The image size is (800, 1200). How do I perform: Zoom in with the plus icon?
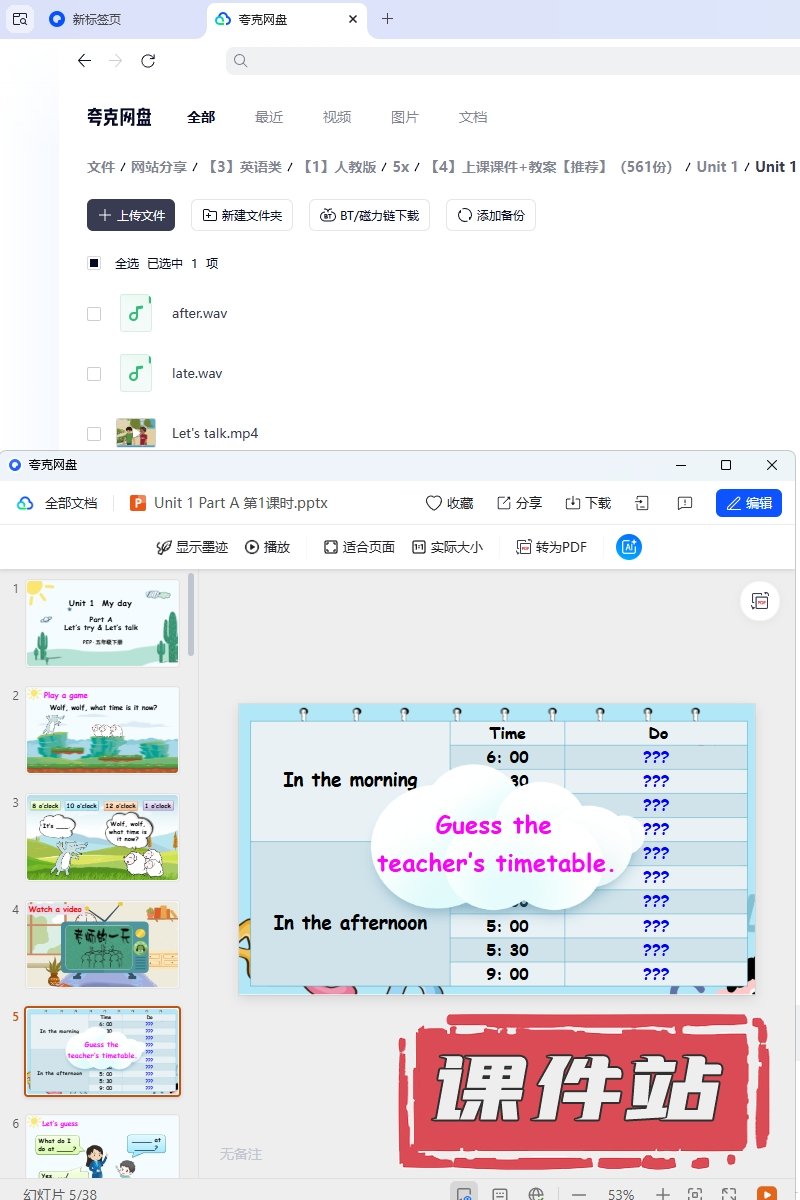(x=662, y=1194)
